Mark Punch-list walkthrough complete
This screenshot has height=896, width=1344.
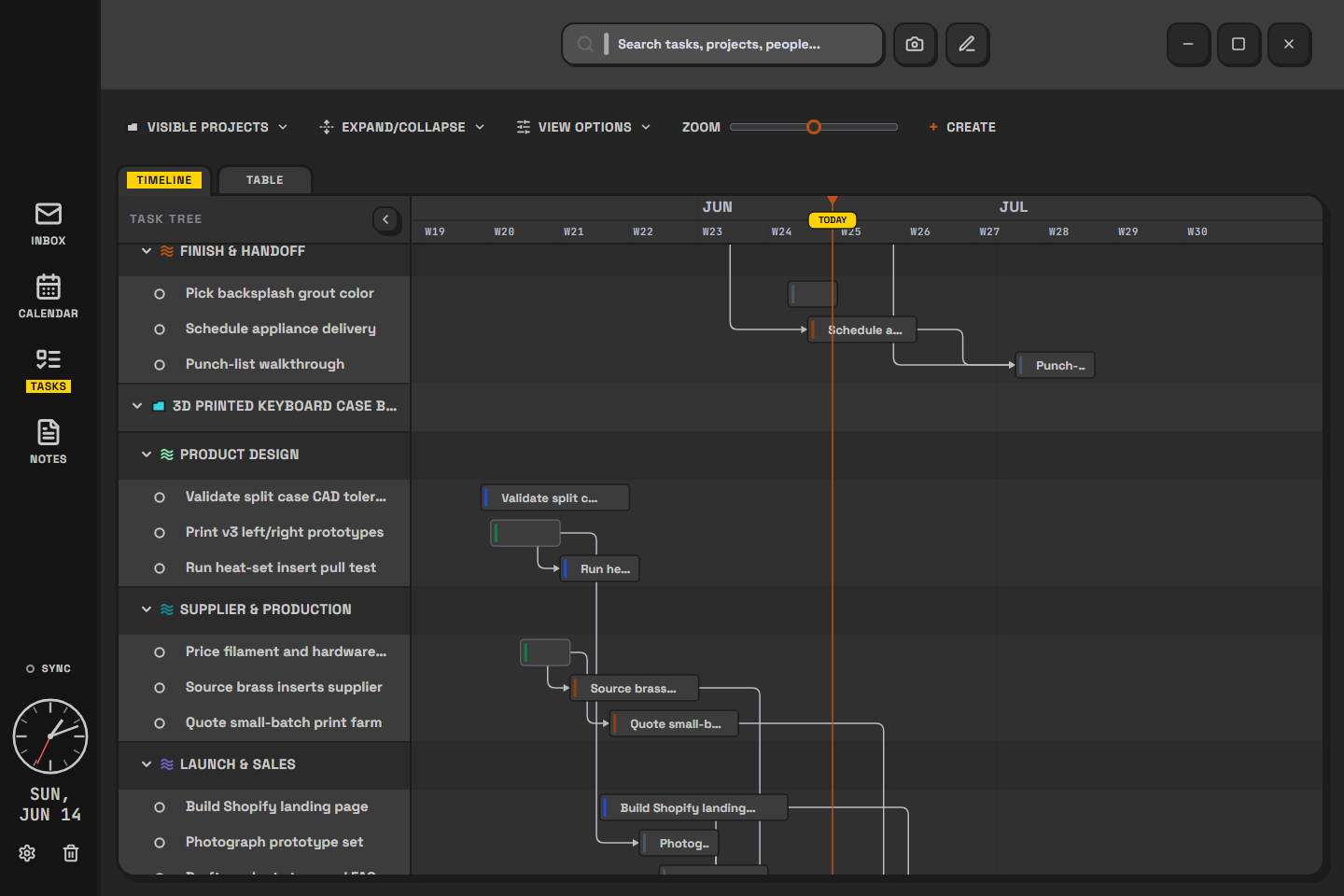(160, 365)
